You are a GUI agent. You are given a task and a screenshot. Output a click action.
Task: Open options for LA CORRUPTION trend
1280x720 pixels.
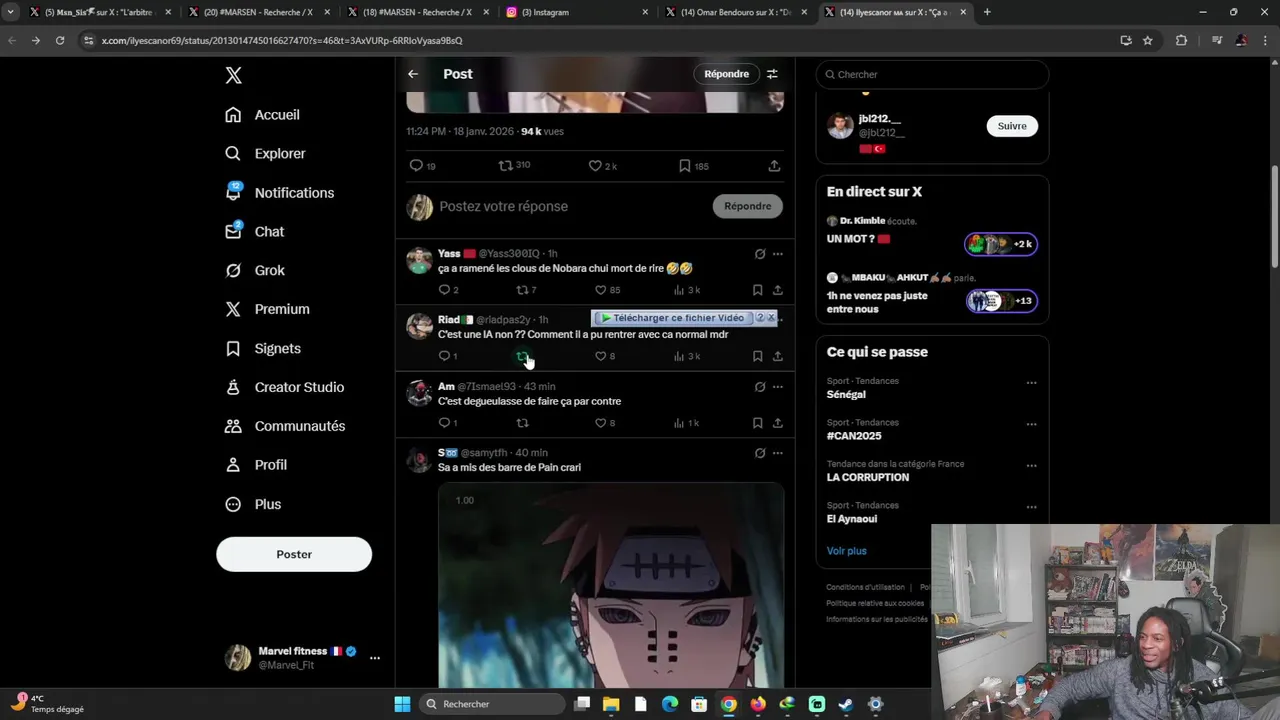coord(1031,466)
